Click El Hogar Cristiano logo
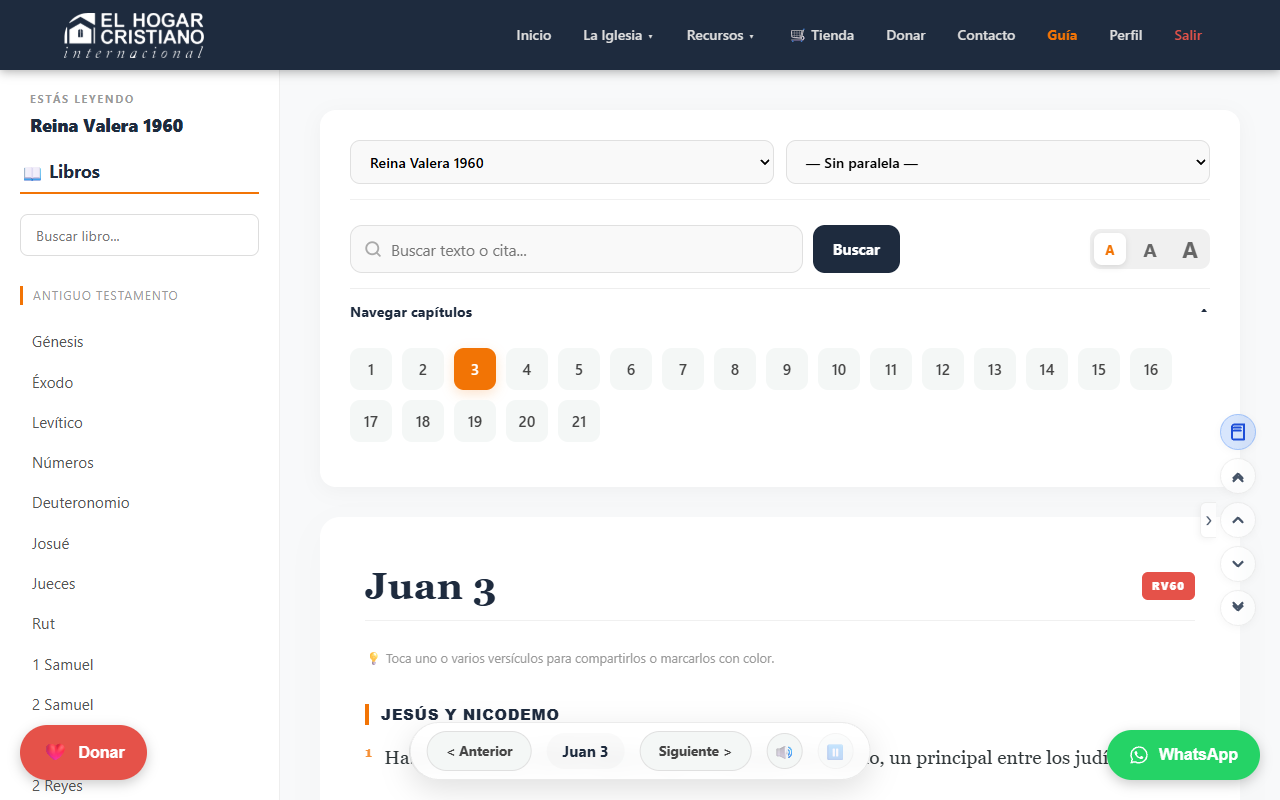 pos(134,35)
